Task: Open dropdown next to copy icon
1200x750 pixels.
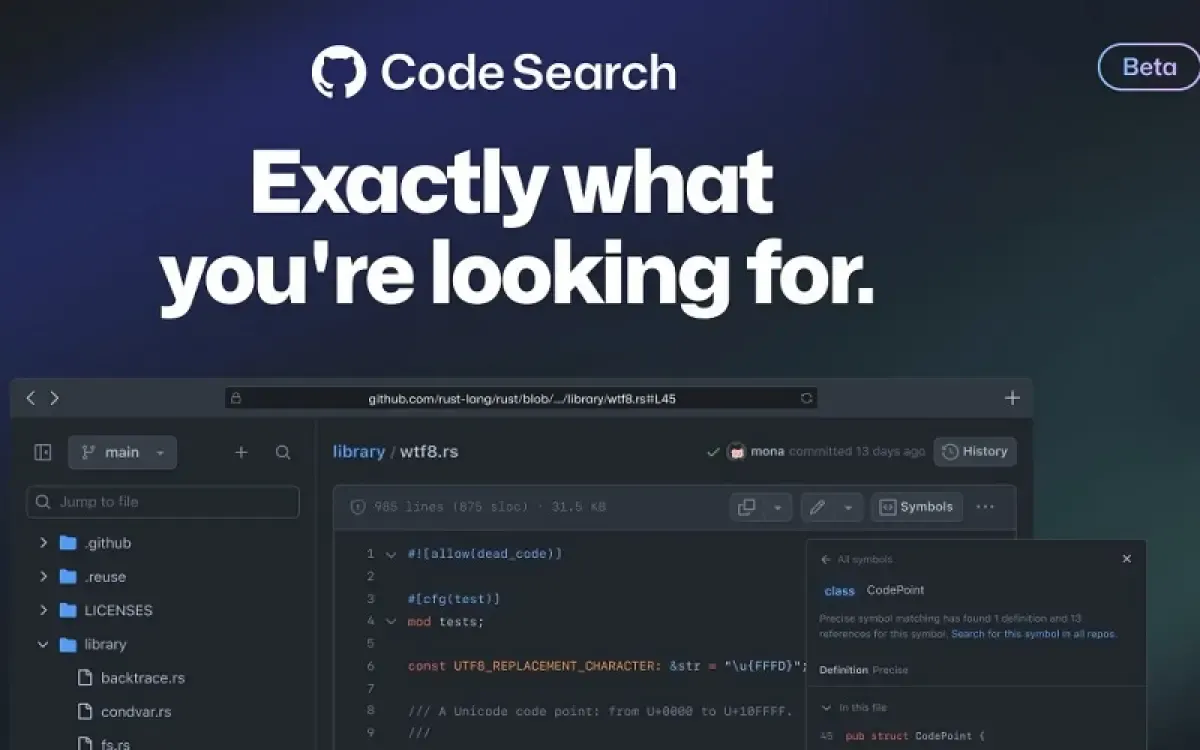Action: point(777,507)
